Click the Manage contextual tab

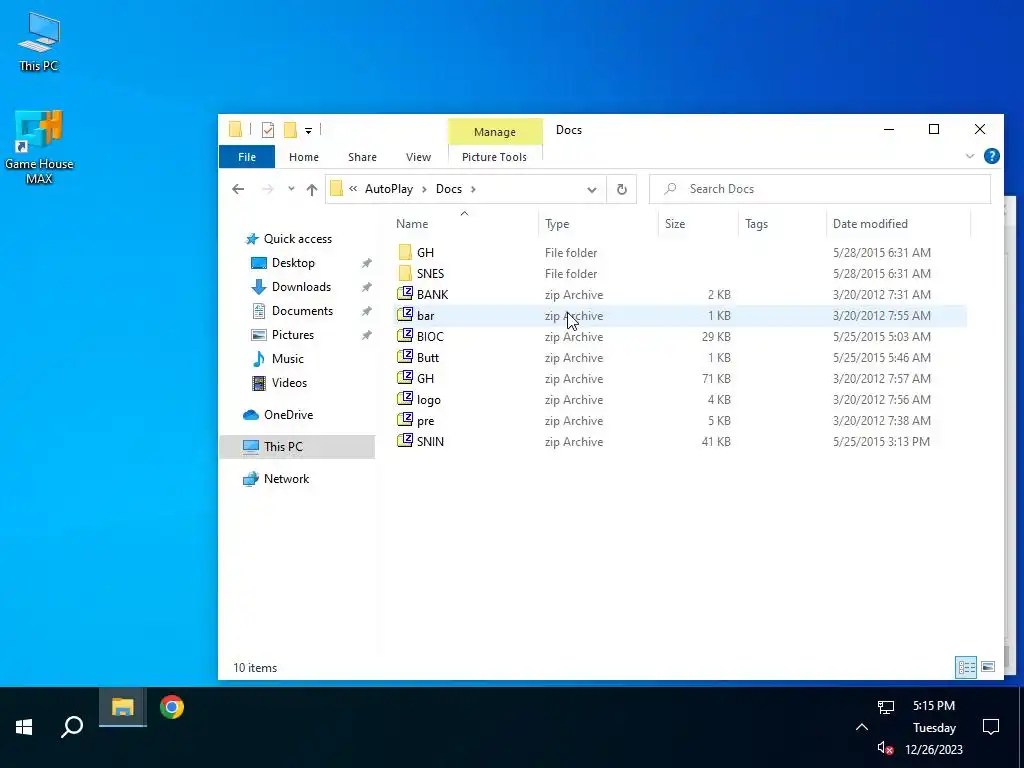495,131
